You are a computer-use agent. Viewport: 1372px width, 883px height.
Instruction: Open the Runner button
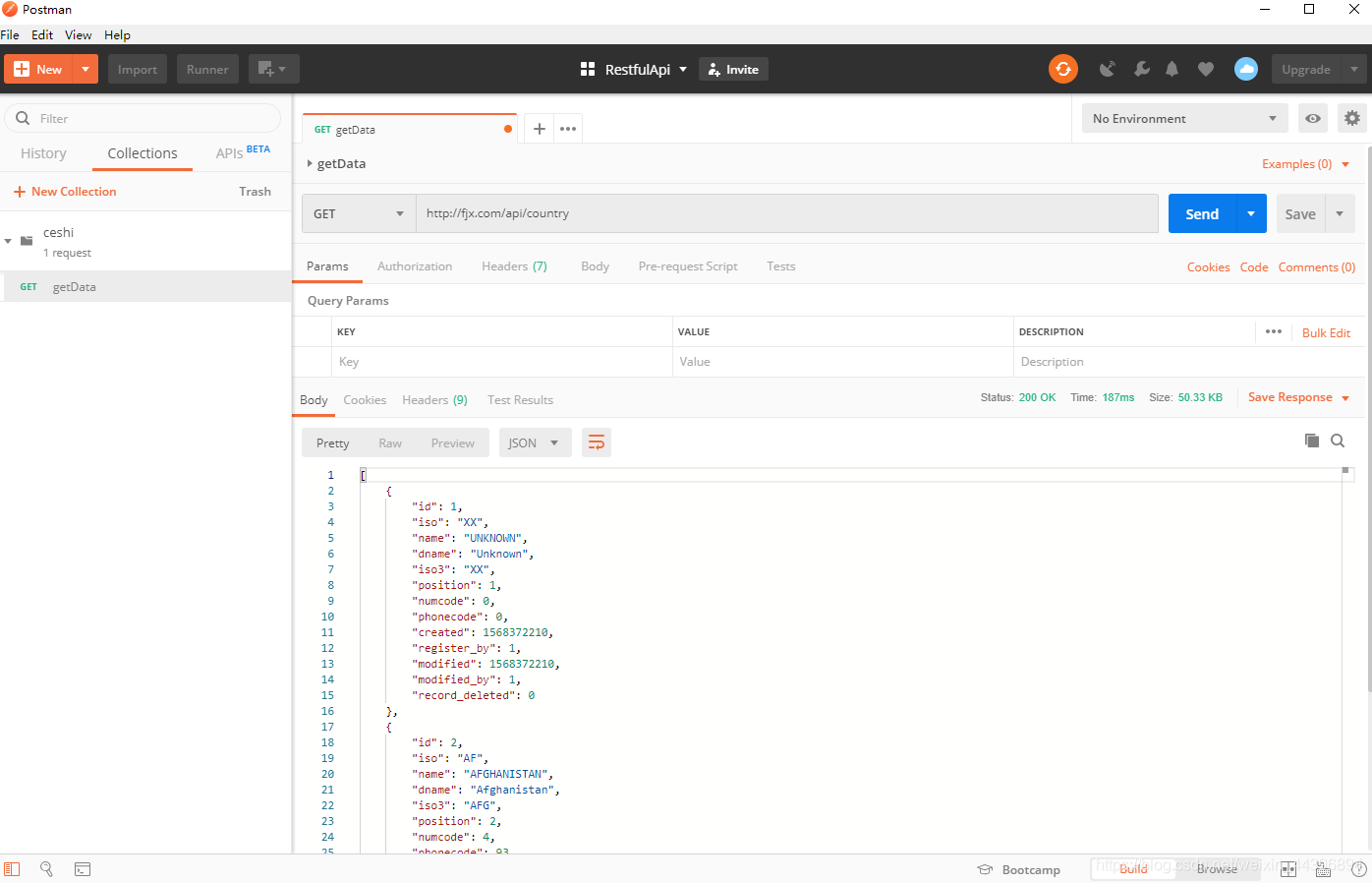207,69
